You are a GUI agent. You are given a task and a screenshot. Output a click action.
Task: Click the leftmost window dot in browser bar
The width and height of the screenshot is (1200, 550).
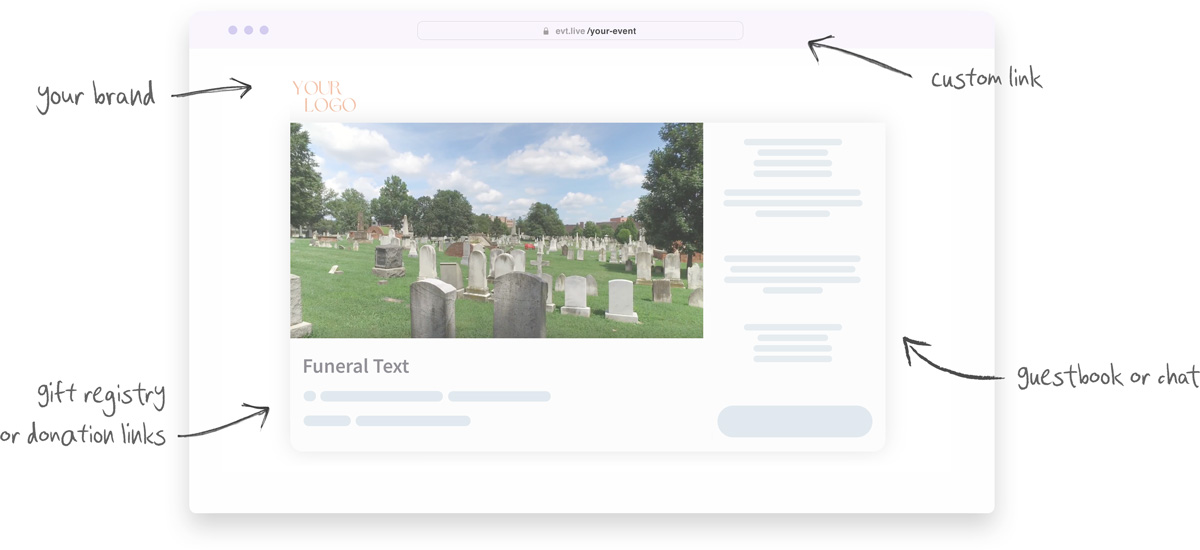tap(233, 30)
